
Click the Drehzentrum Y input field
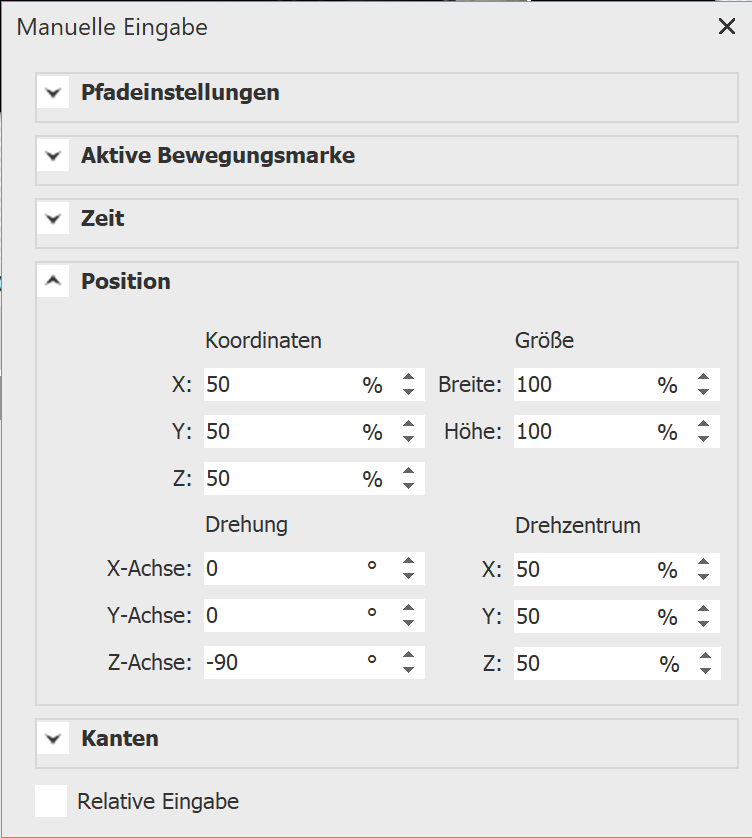(x=580, y=617)
